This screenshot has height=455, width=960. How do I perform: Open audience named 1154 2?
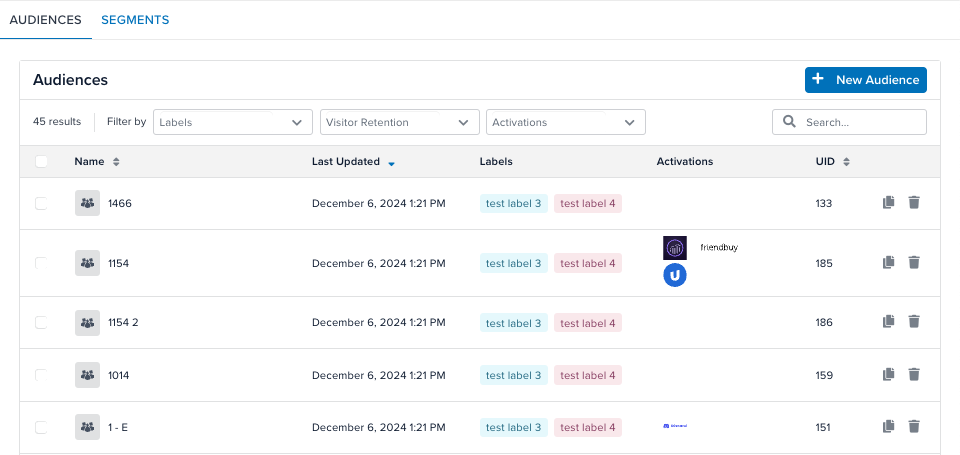pos(123,322)
